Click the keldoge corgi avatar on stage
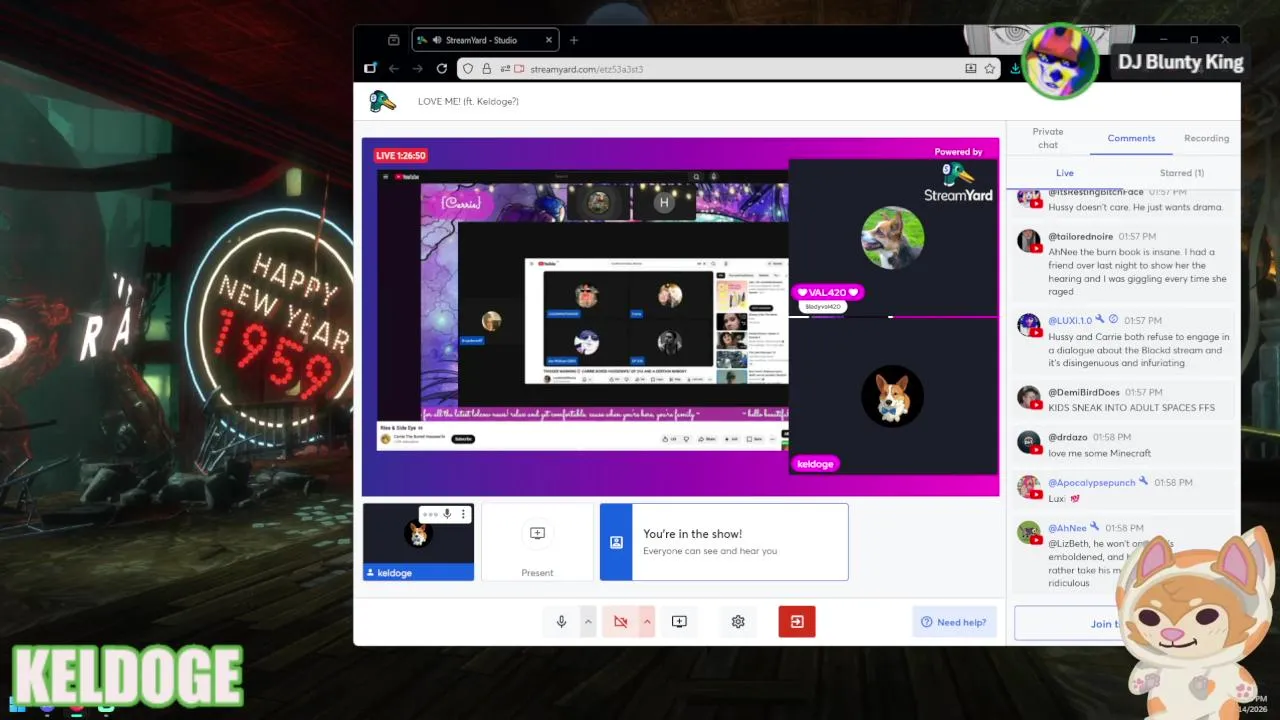 (892, 396)
